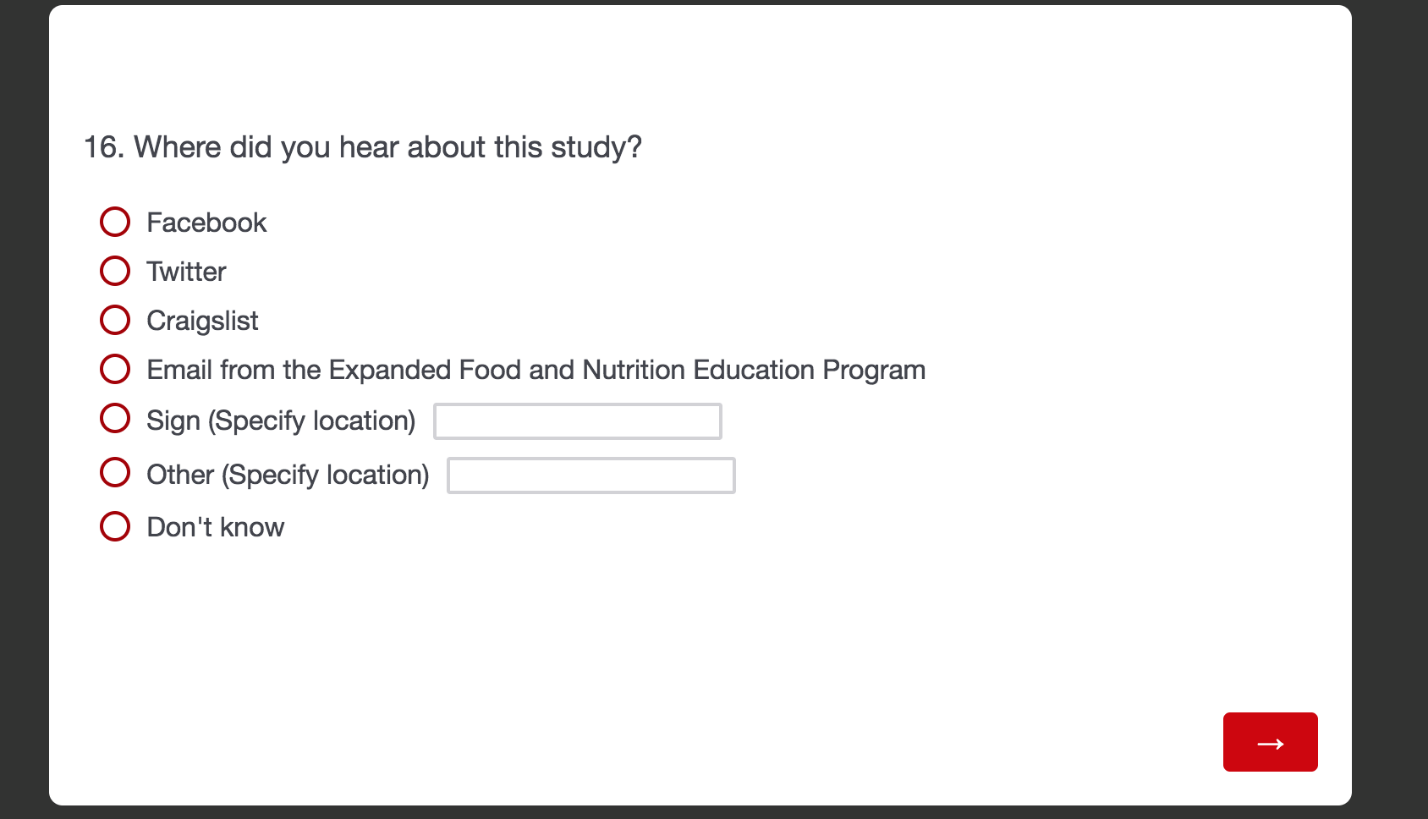Choose the Twitter radio button circle
The width and height of the screenshot is (1428, 819).
coord(115,271)
